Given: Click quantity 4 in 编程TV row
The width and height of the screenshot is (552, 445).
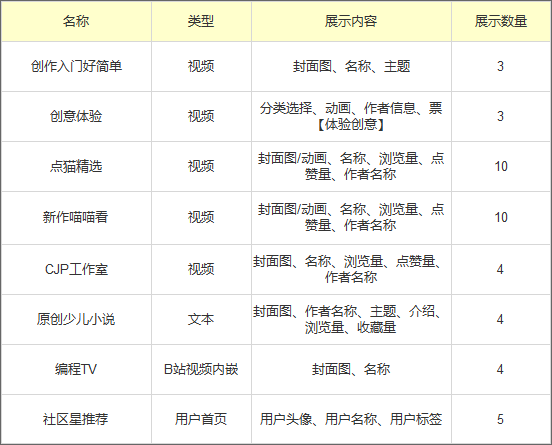Looking at the screenshot, I should (x=501, y=369).
